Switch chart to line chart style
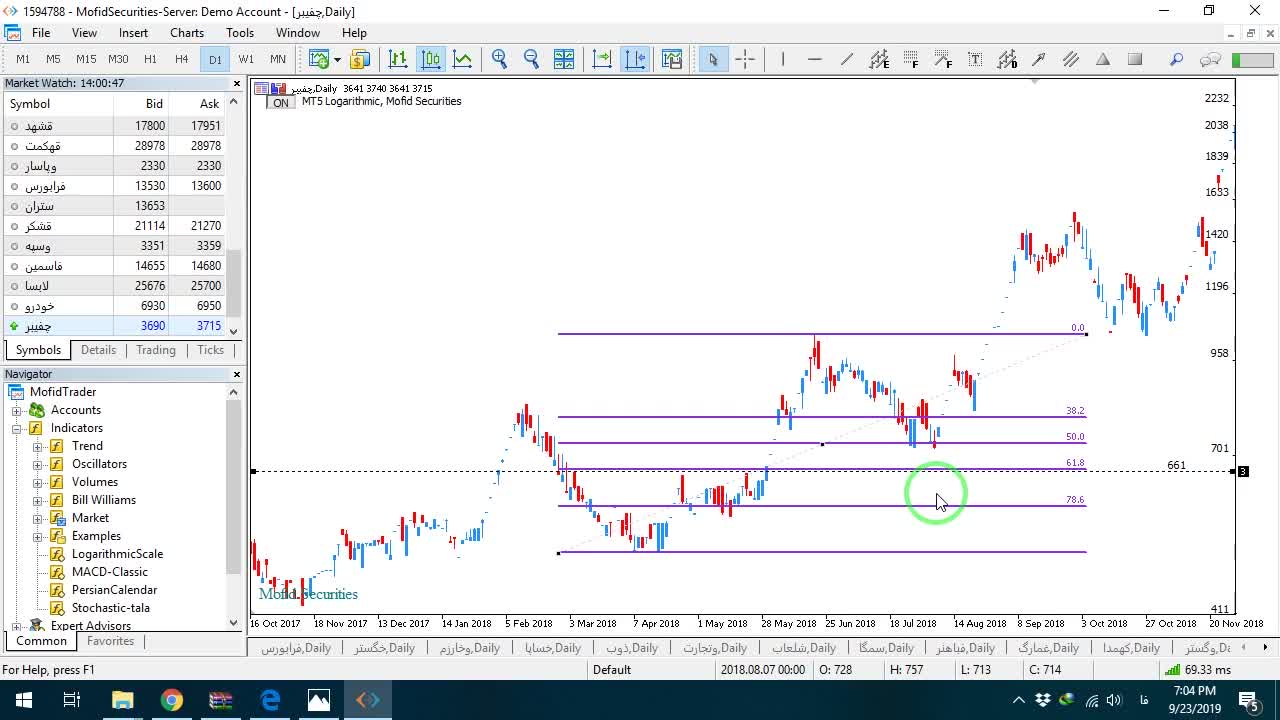 [463, 59]
